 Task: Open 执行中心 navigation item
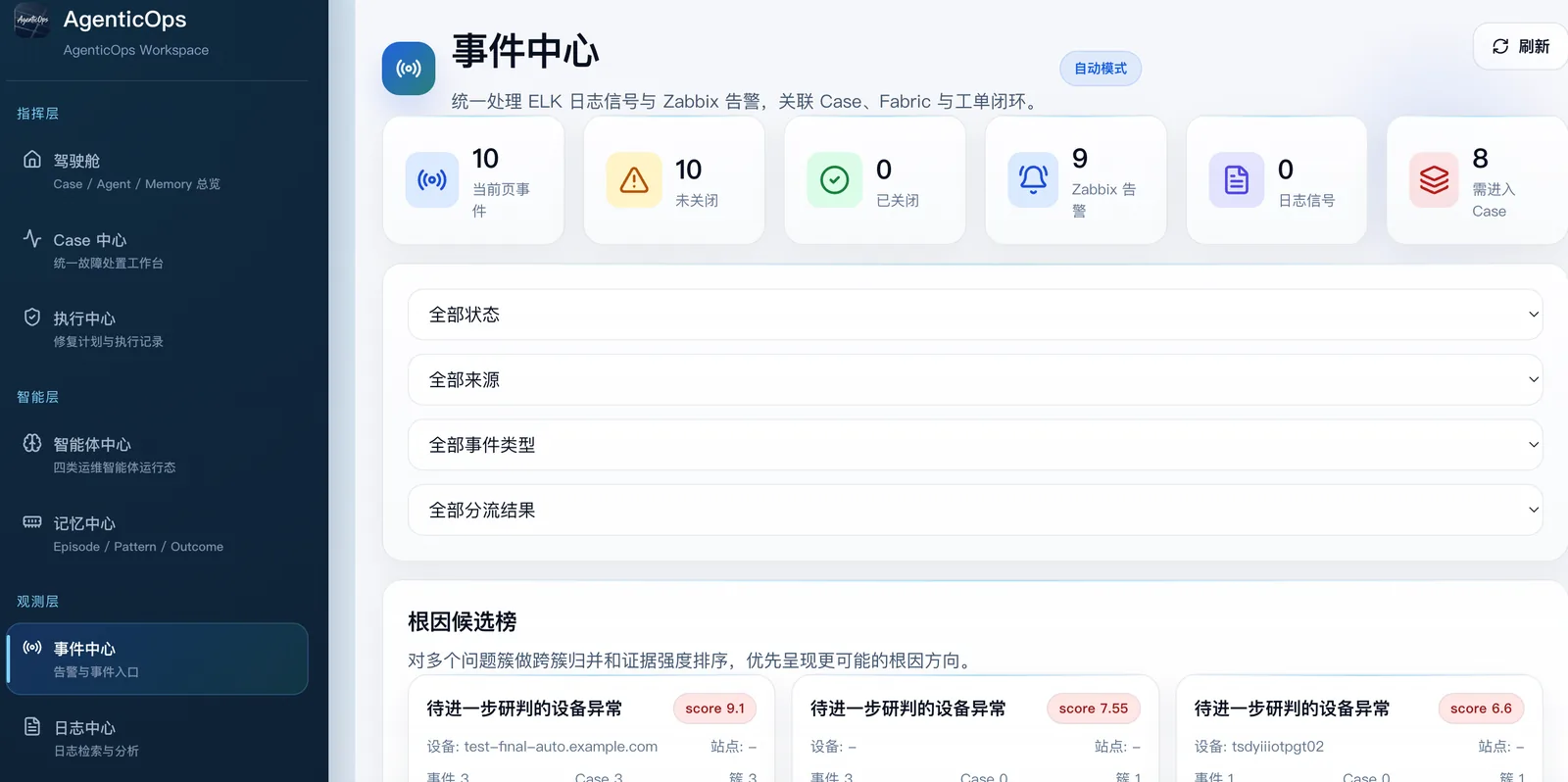[157, 328]
